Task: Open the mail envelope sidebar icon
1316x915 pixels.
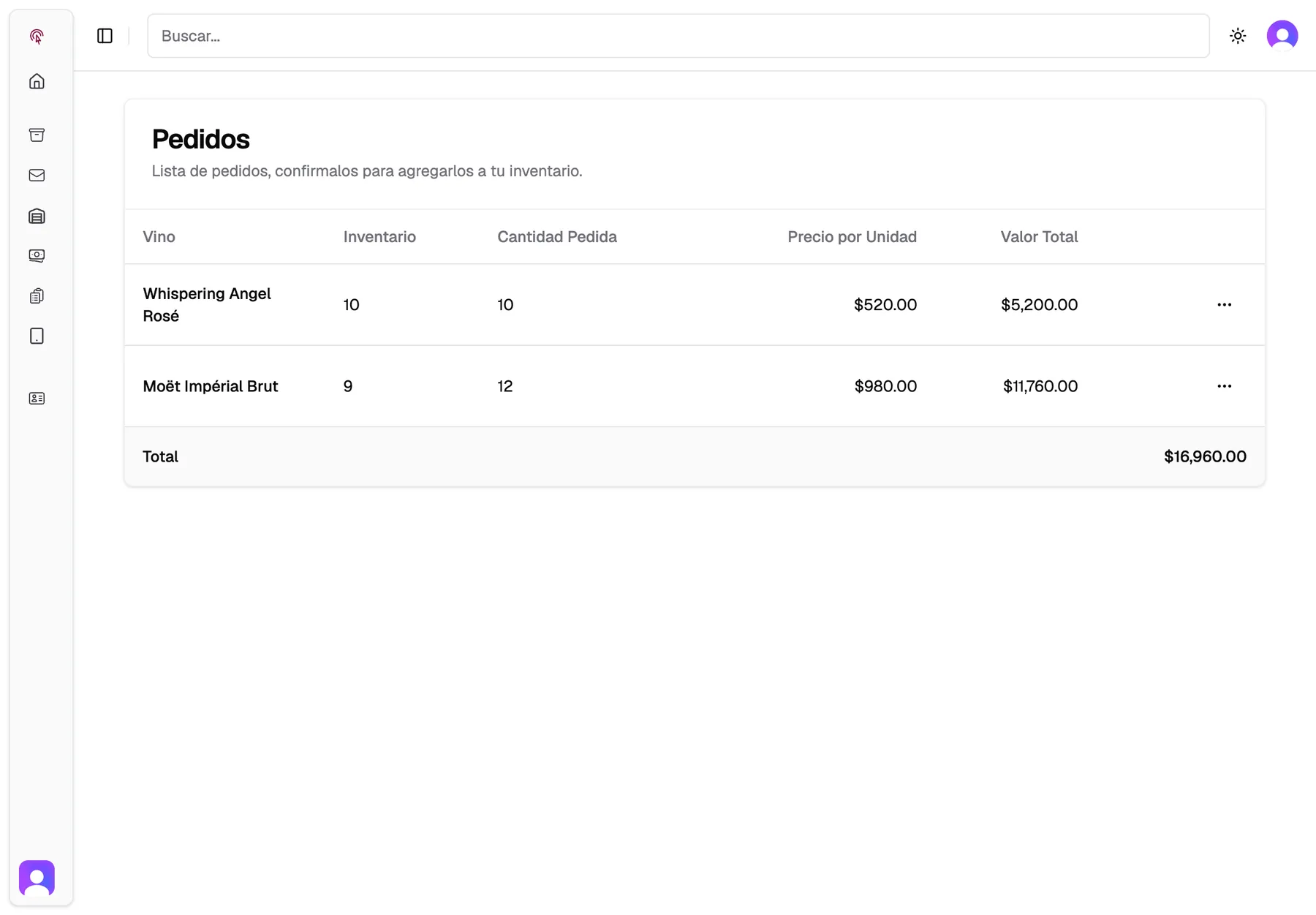Action: [x=37, y=176]
